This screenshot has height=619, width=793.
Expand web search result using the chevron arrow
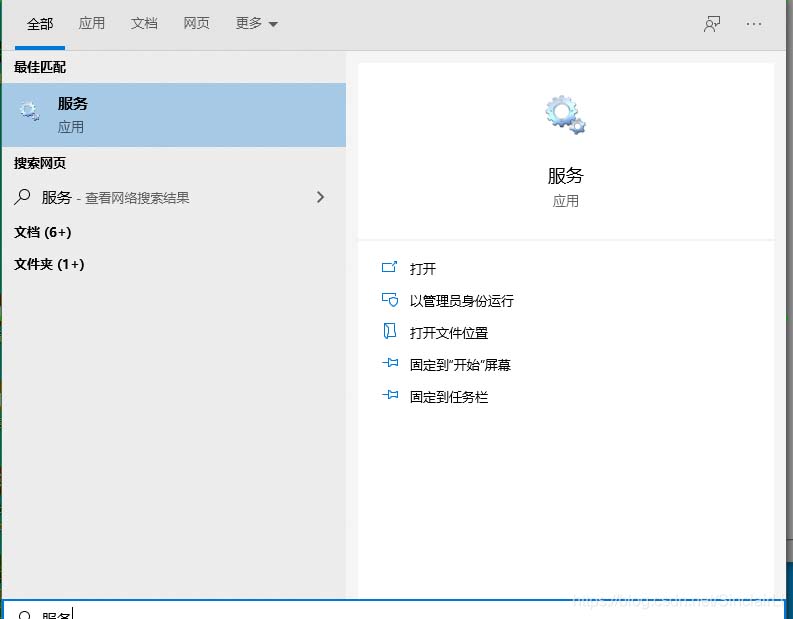pos(320,198)
